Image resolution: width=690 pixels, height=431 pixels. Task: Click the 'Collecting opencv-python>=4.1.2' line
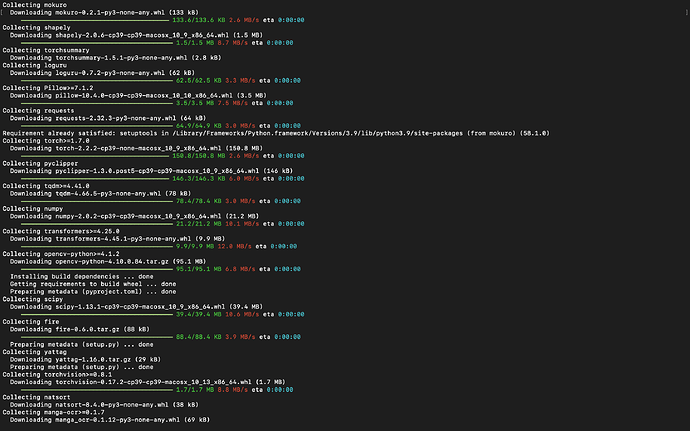click(61, 254)
